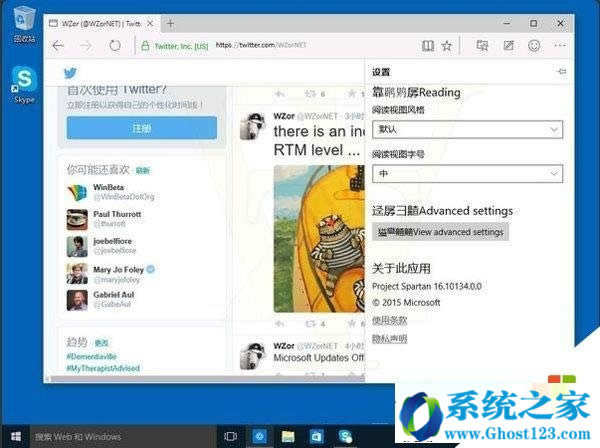Click WZor avatar on RTM tweet
The width and height of the screenshot is (600, 448).
(x=253, y=126)
